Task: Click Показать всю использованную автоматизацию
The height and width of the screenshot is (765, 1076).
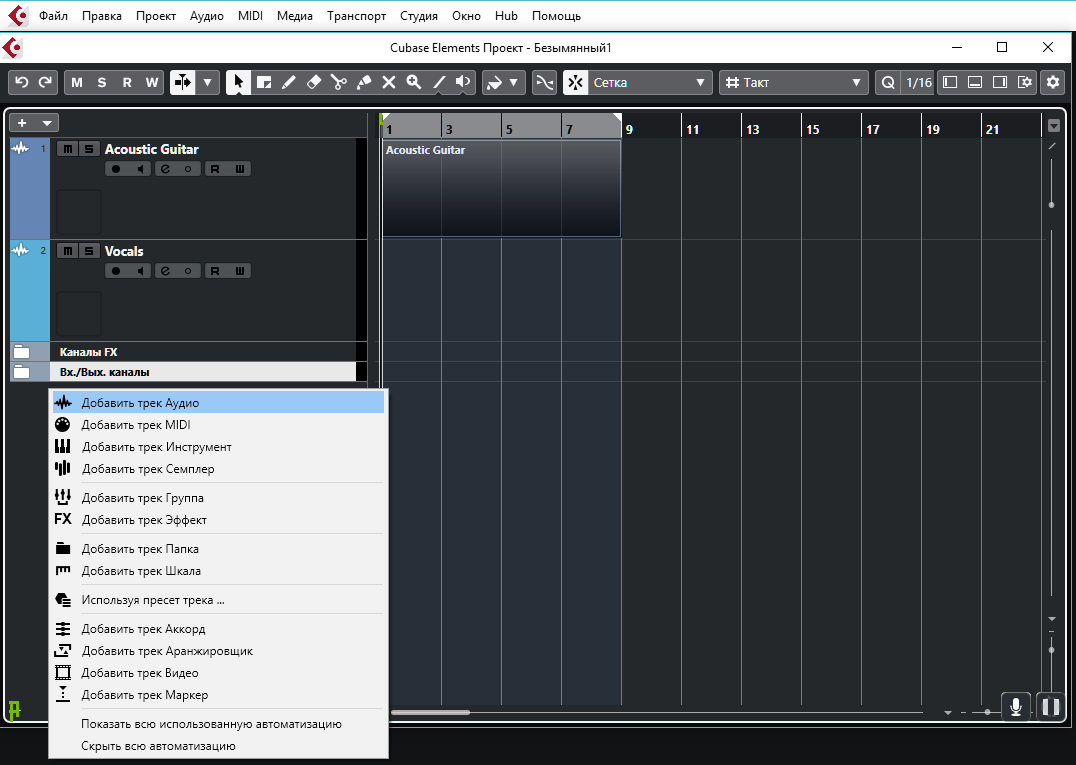Action: click(x=211, y=724)
